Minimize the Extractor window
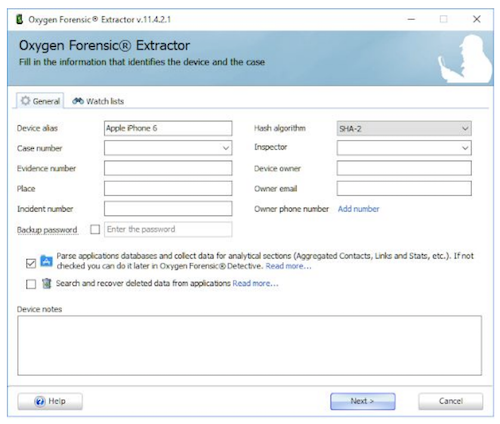The height and width of the screenshot is (424, 500). (x=411, y=19)
